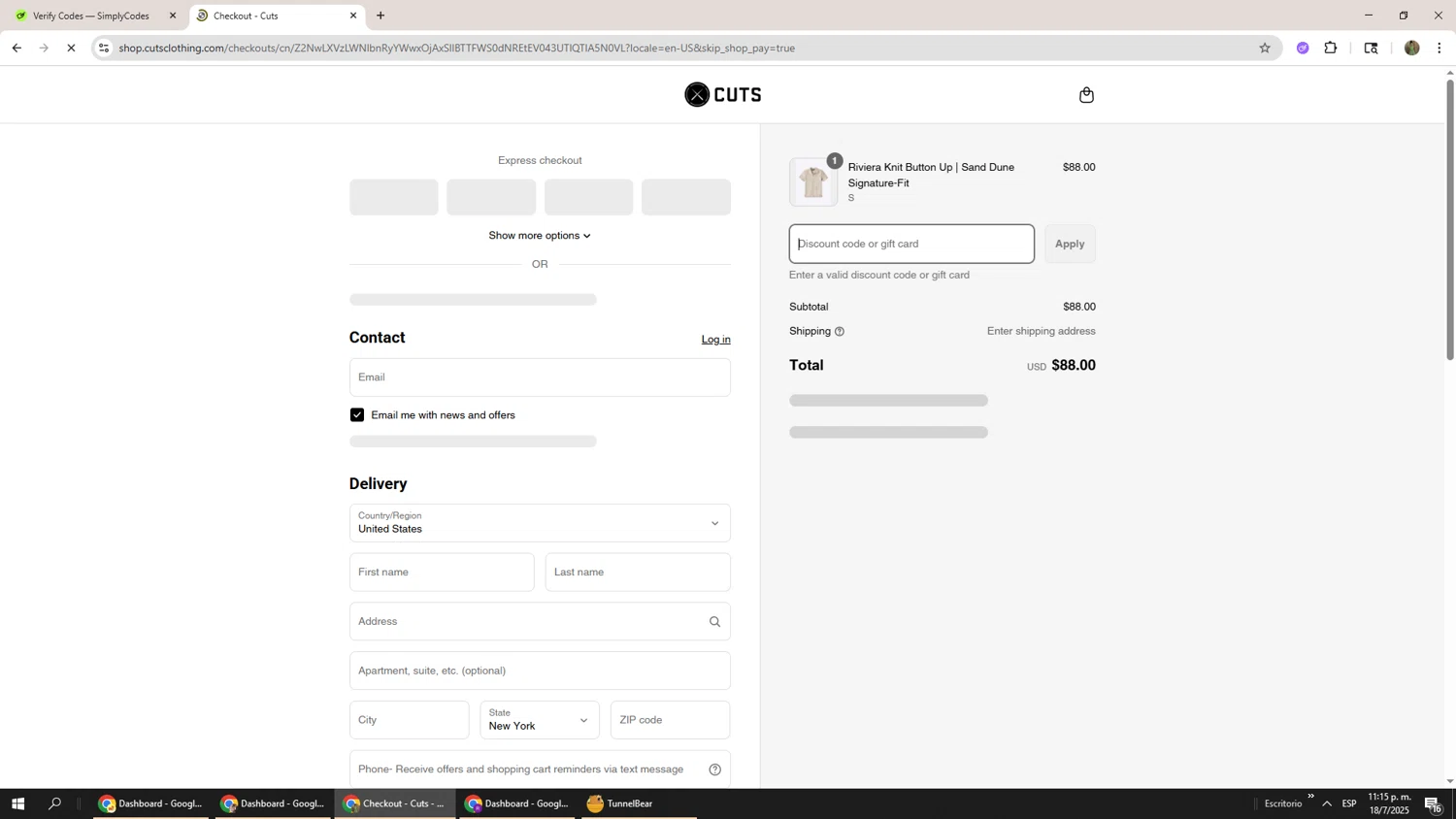This screenshot has width=1456, height=819.
Task: Focus discount code or gift card field
Action: [911, 244]
